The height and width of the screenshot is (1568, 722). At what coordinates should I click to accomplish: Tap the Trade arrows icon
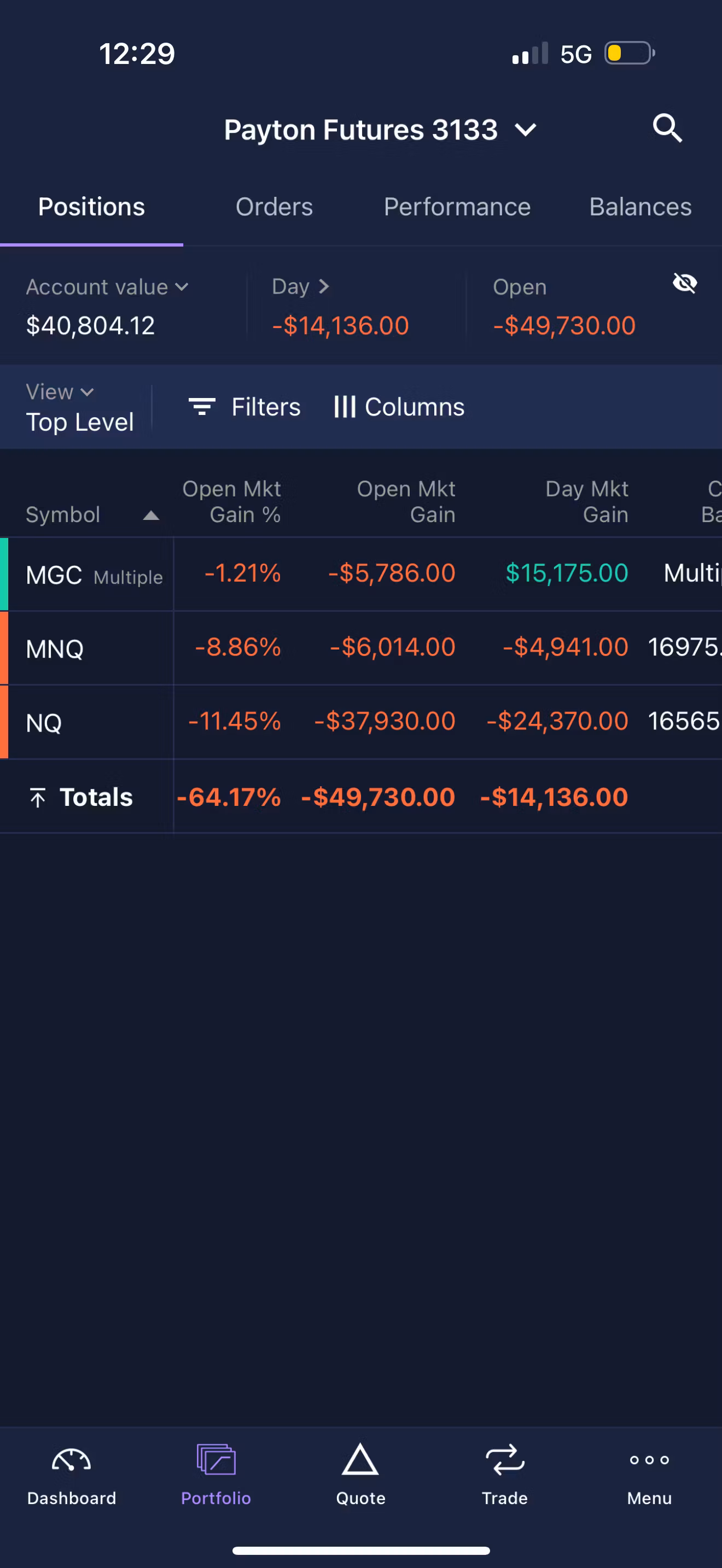[505, 1460]
